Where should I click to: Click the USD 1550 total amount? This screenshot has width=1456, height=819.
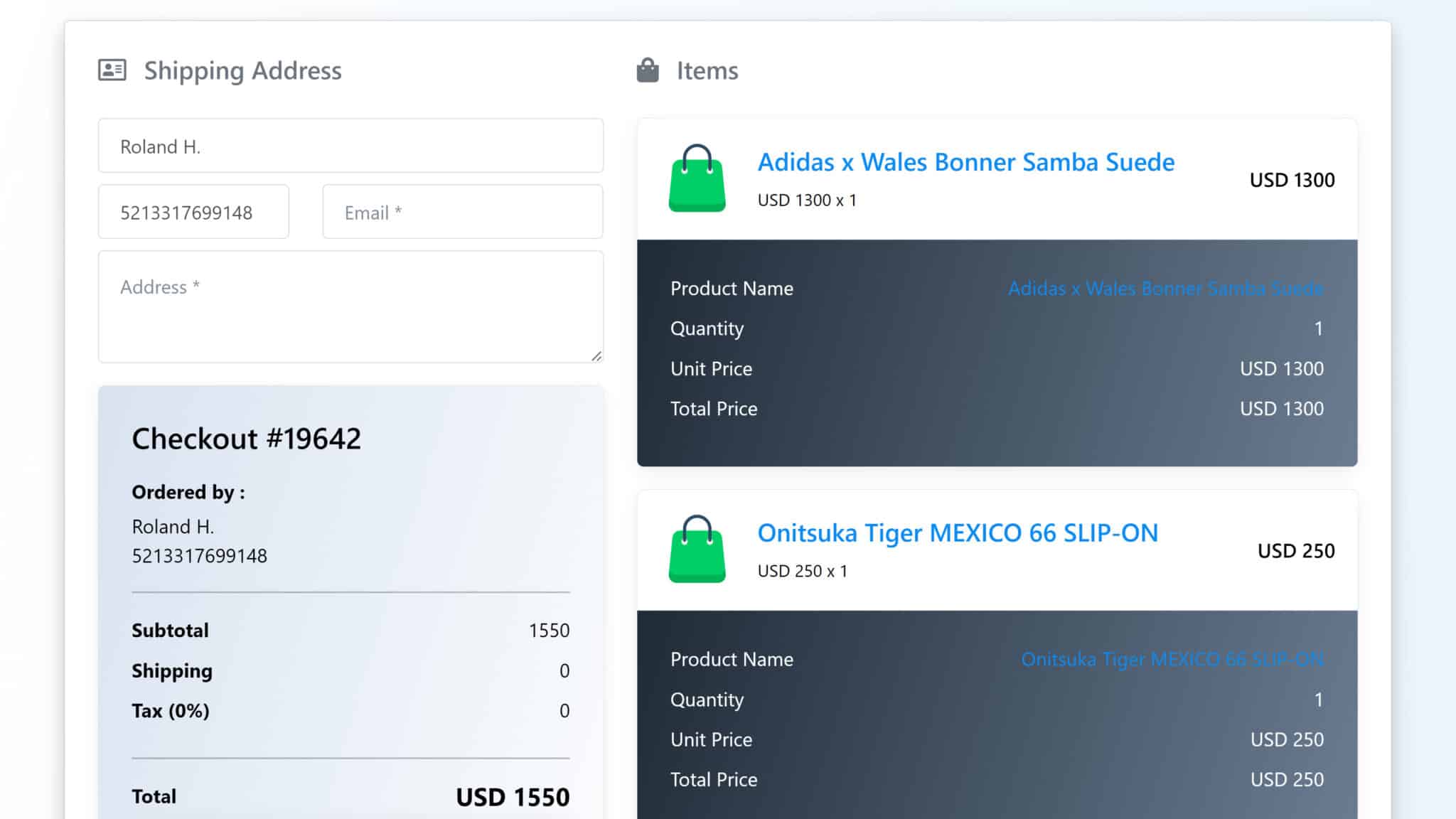[512, 797]
